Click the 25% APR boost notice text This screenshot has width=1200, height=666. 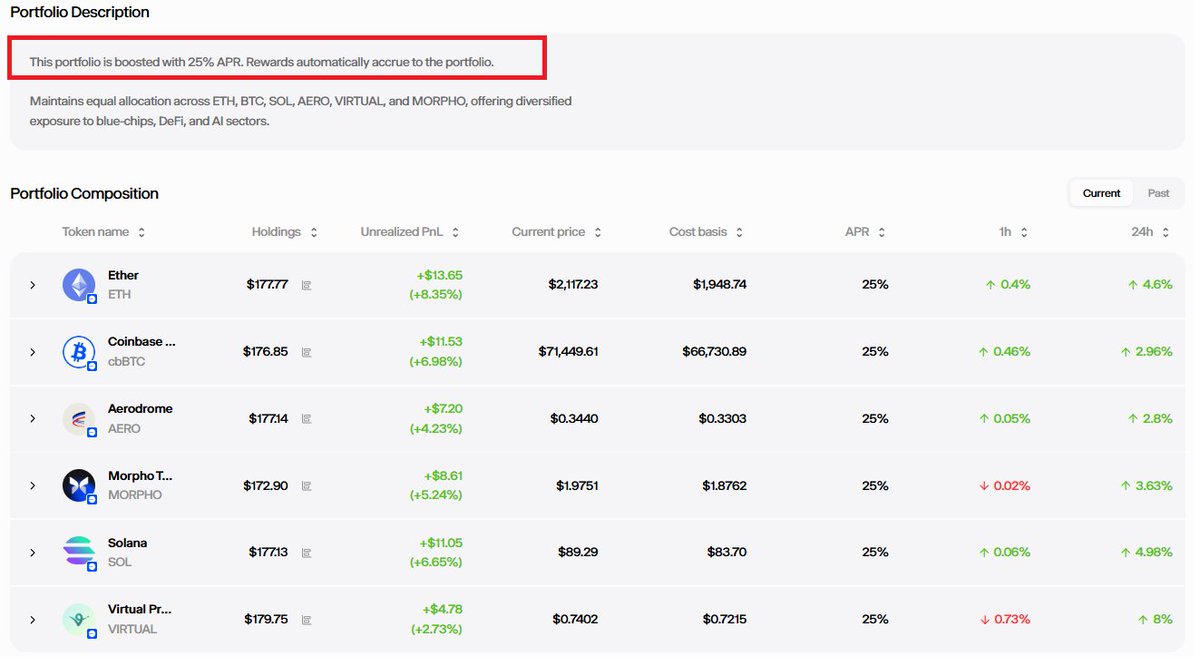point(262,62)
